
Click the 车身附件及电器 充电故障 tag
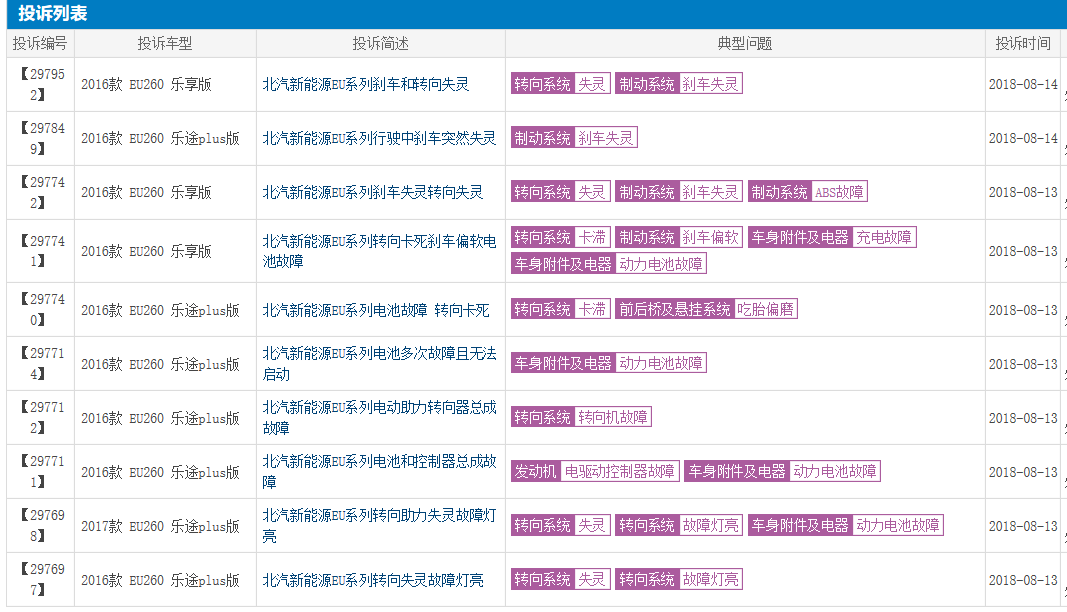832,237
